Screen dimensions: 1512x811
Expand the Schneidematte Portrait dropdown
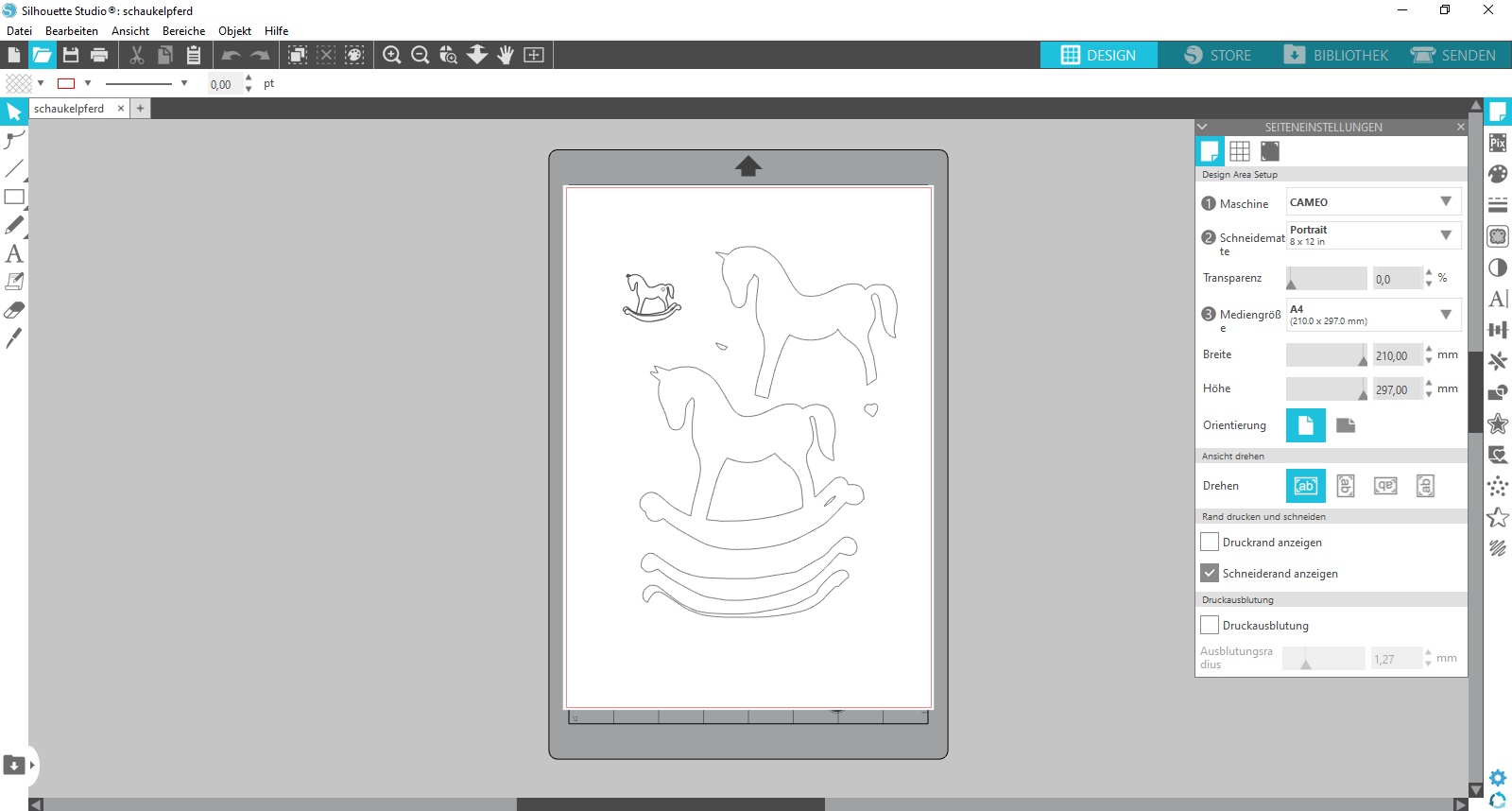tap(1373, 235)
